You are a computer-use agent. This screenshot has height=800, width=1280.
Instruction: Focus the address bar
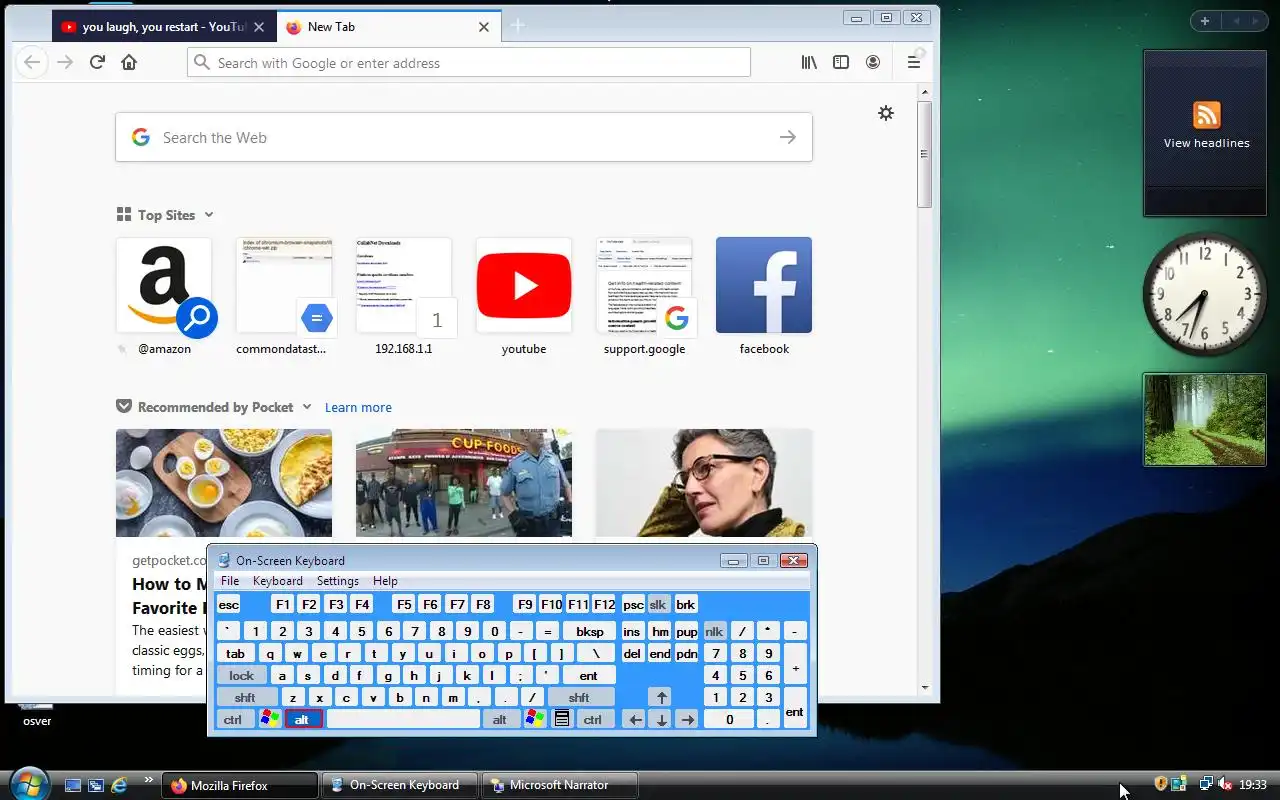(469, 62)
